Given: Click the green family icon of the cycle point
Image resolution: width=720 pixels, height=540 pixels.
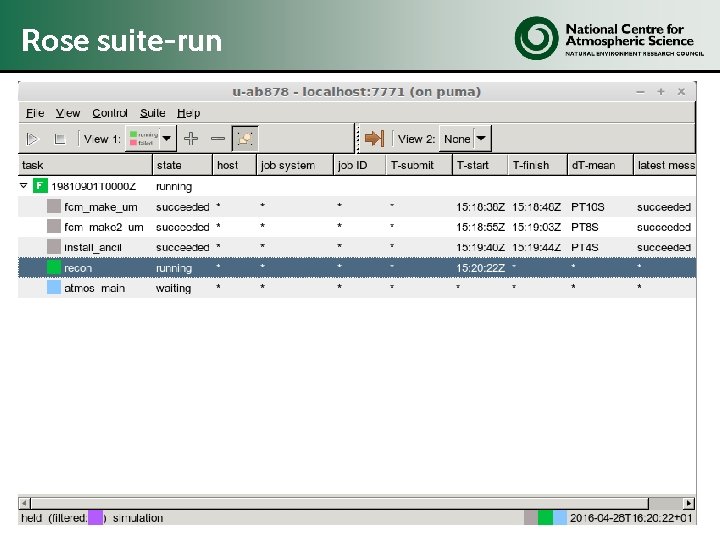Looking at the screenshot, I should pos(40,186).
